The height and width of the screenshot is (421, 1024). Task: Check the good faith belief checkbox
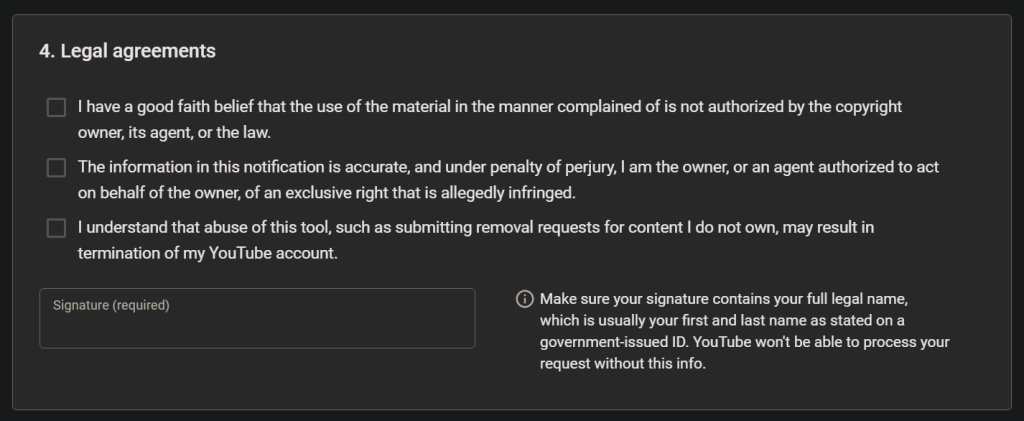pos(56,107)
